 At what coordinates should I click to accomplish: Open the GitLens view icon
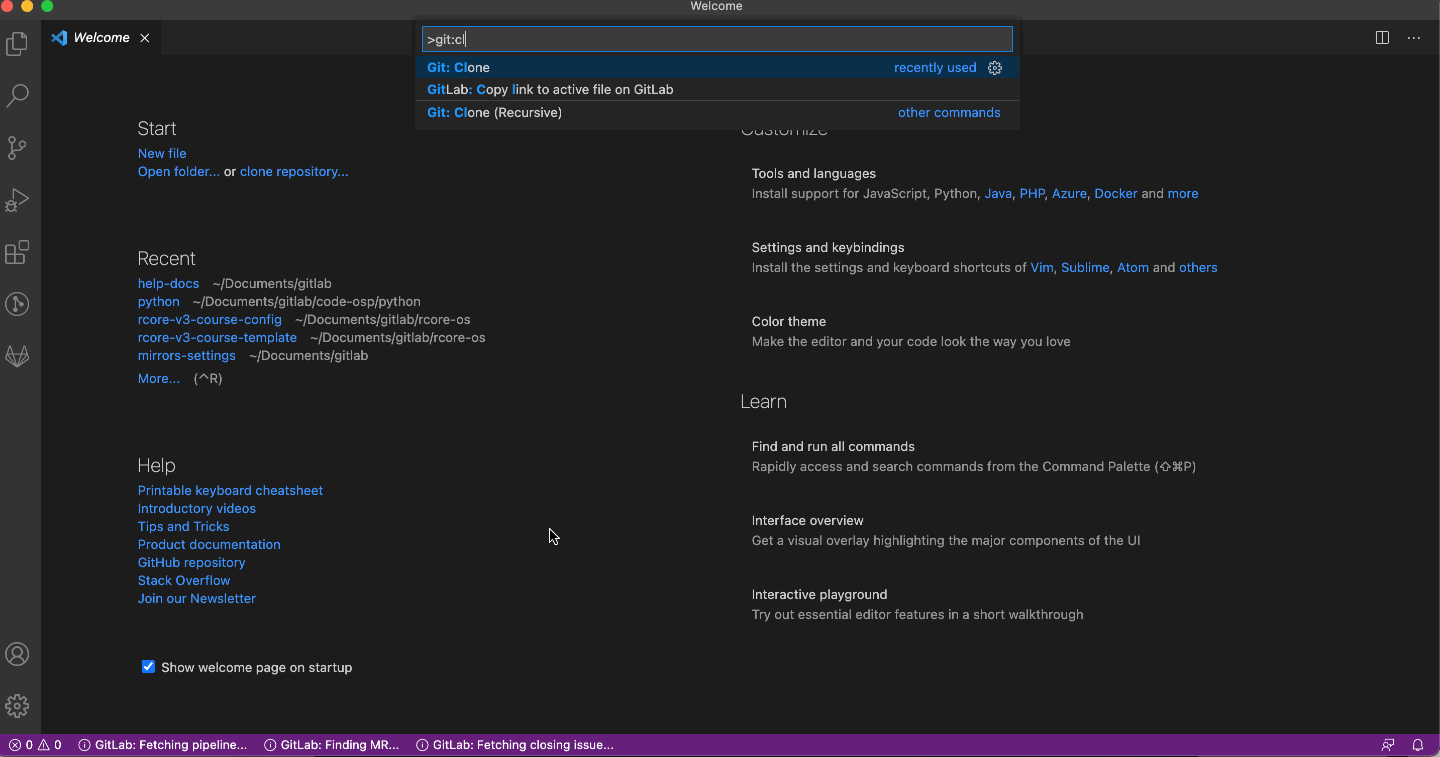click(x=17, y=304)
